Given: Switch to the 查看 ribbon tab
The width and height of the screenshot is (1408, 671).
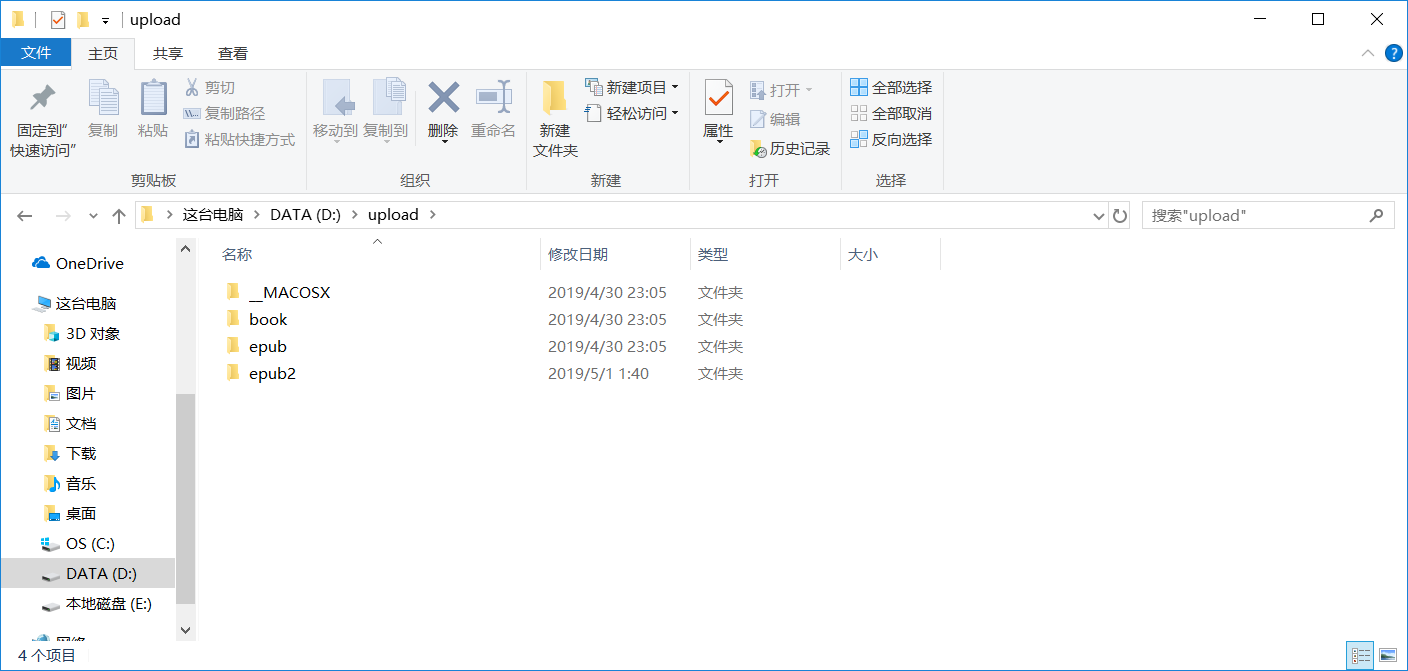Looking at the screenshot, I should pos(232,53).
